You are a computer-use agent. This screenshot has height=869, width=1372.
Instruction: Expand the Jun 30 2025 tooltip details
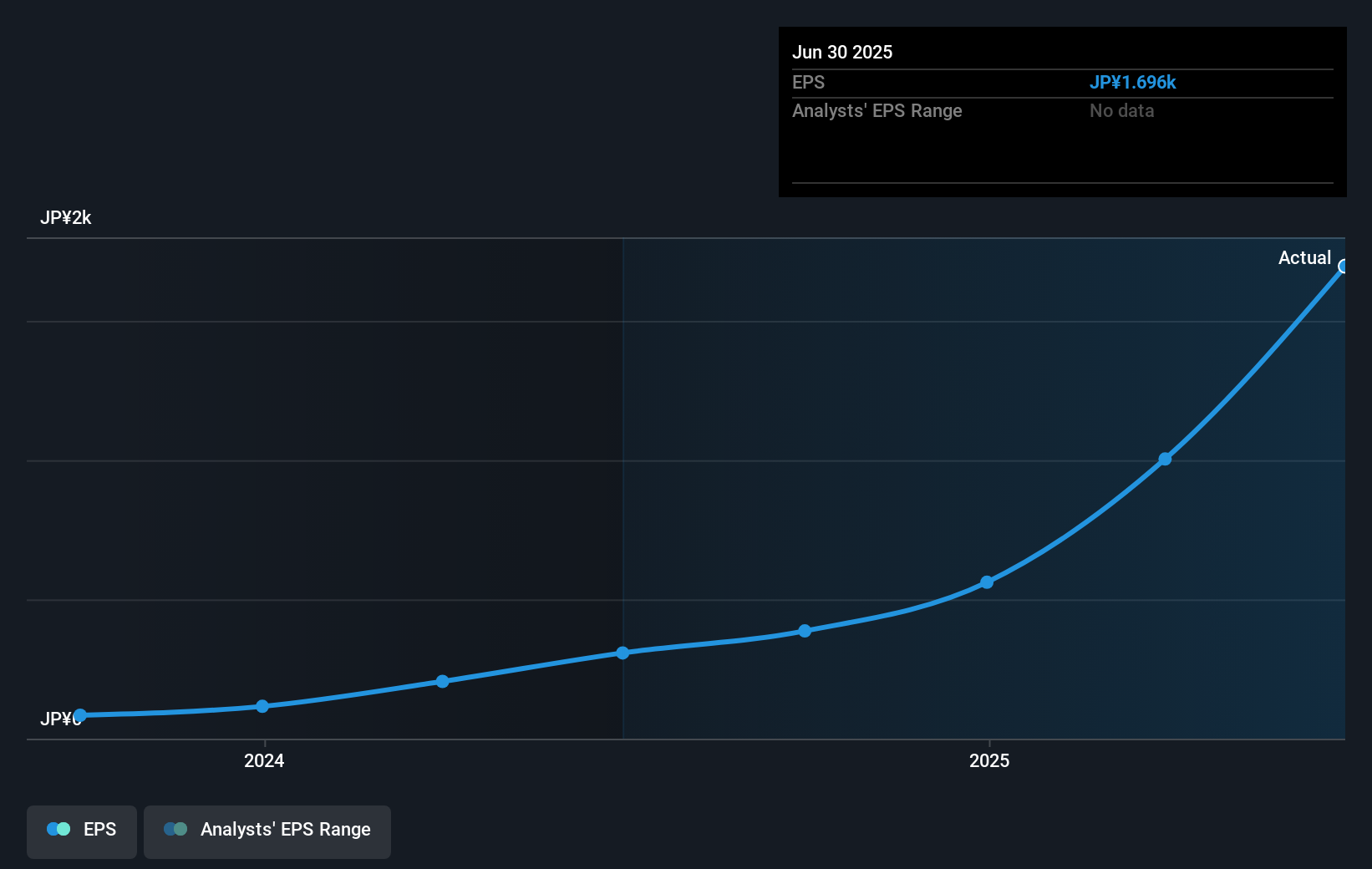coord(842,52)
